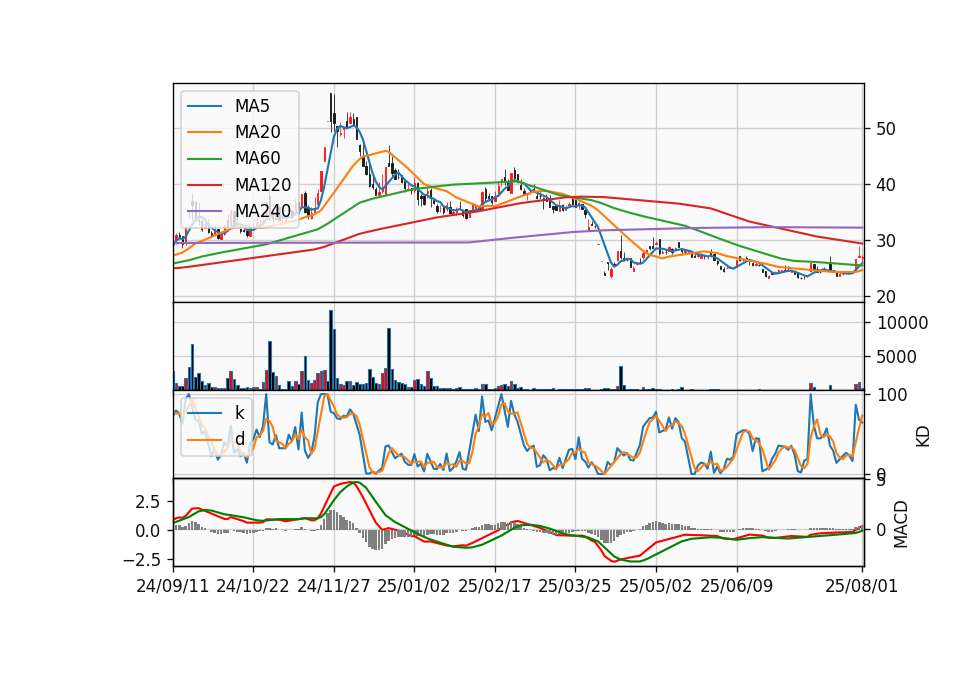Click the 25/05/02 date label
Image resolution: width=960 pixels, height=690 pixels.
656,587
